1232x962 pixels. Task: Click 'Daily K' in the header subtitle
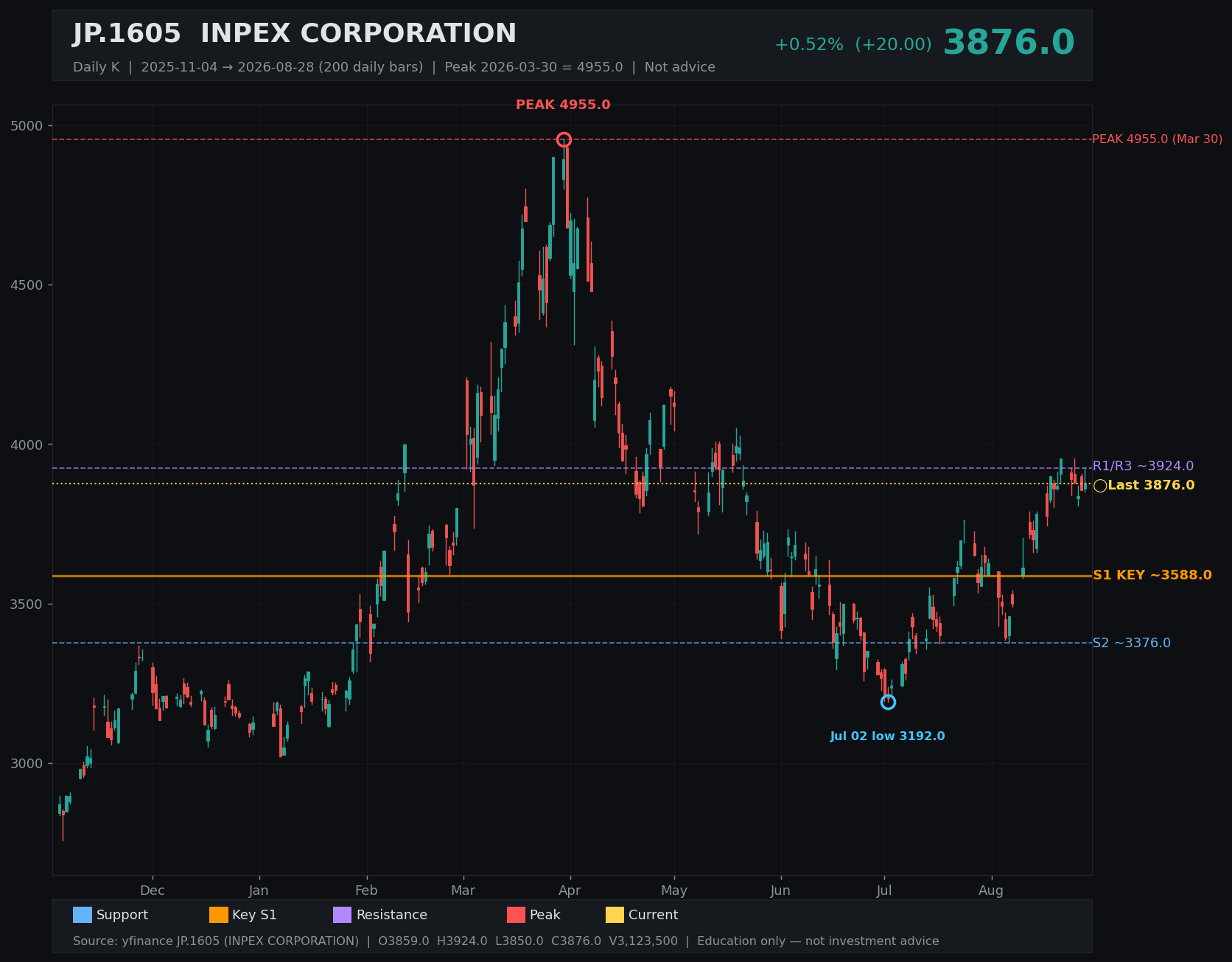[96, 67]
